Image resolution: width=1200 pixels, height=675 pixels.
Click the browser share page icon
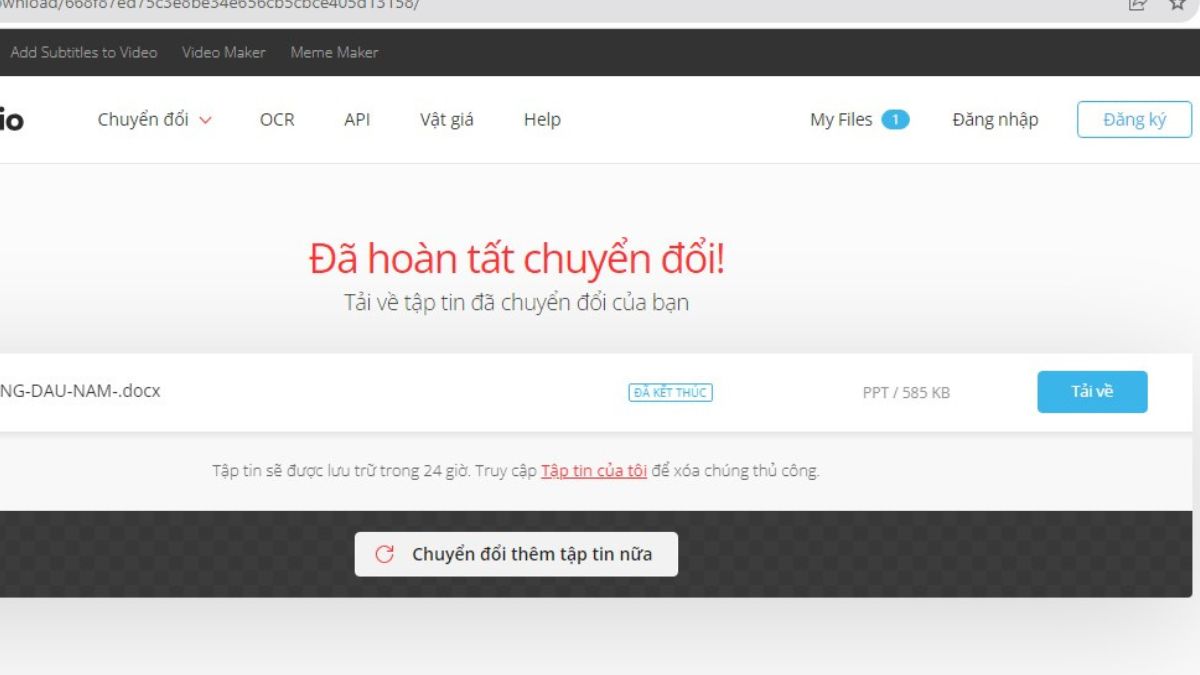[x=1137, y=4]
